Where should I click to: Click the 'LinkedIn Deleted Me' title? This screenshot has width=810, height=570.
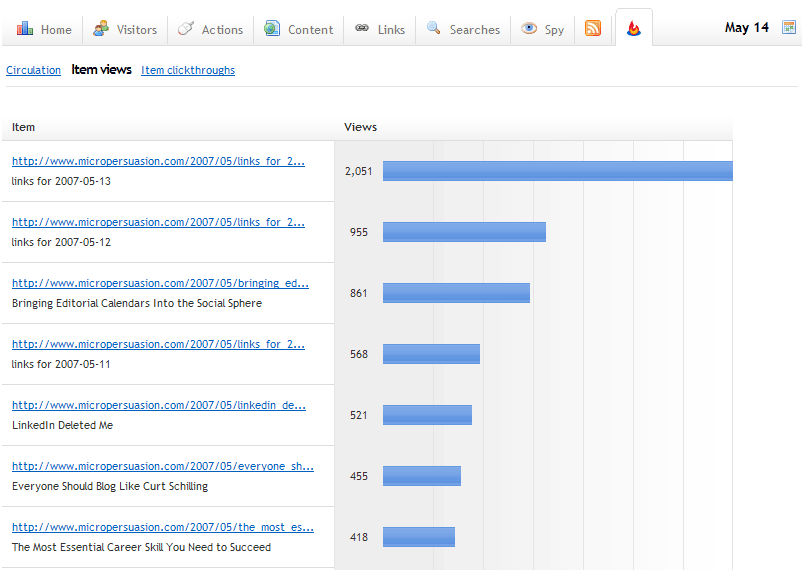63,425
